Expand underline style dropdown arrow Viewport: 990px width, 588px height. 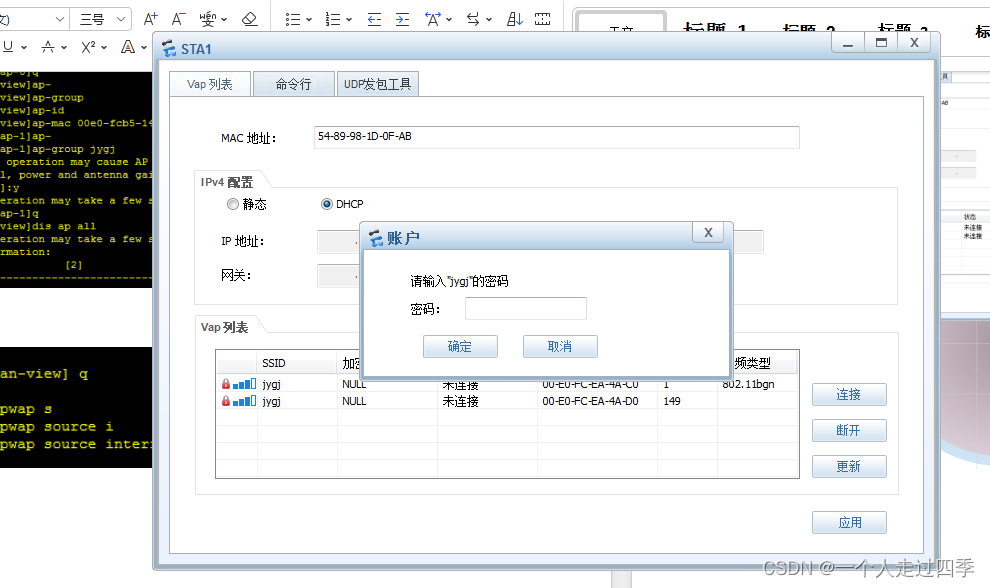click(24, 47)
